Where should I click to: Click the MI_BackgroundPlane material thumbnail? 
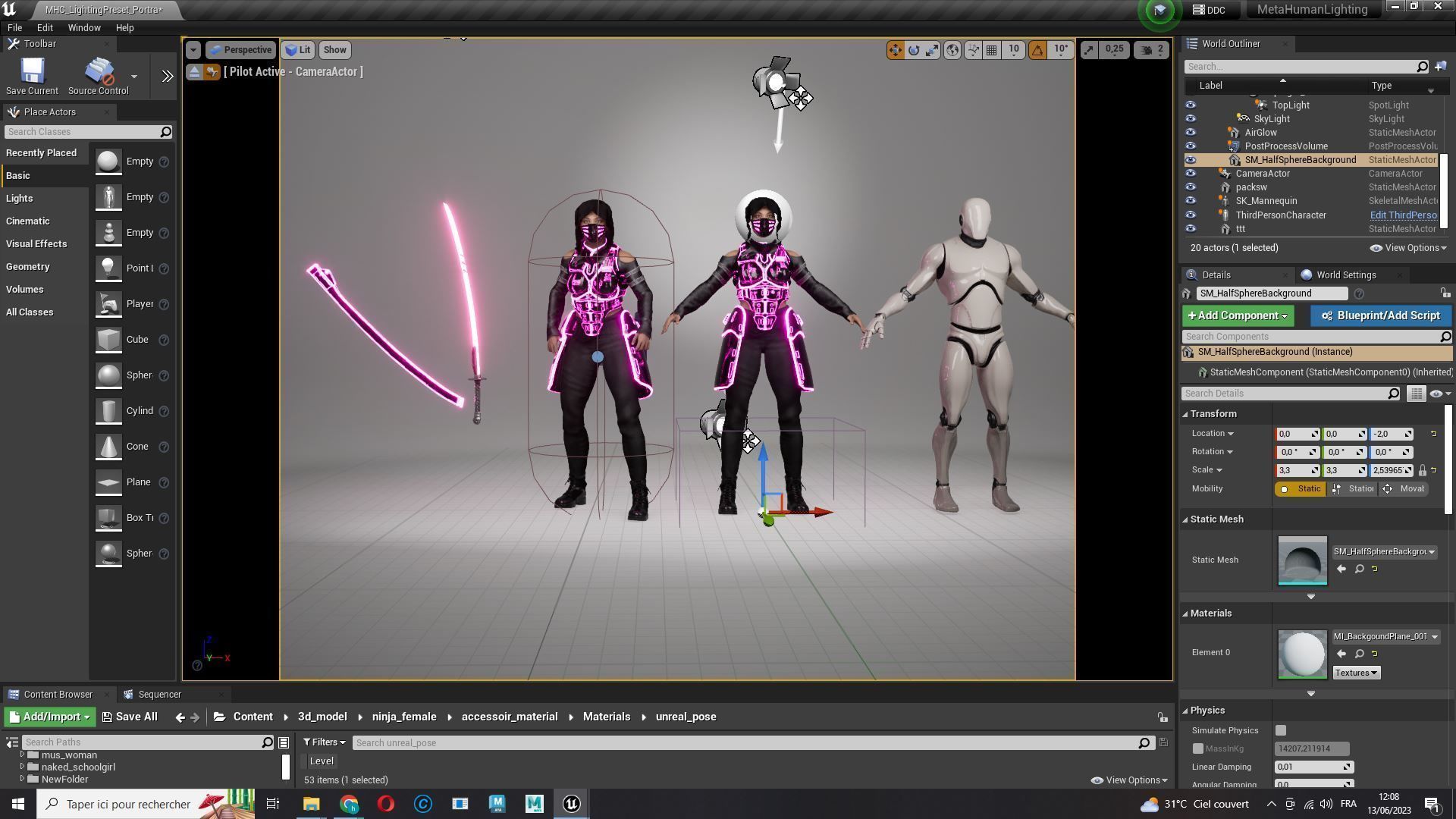[1302, 654]
